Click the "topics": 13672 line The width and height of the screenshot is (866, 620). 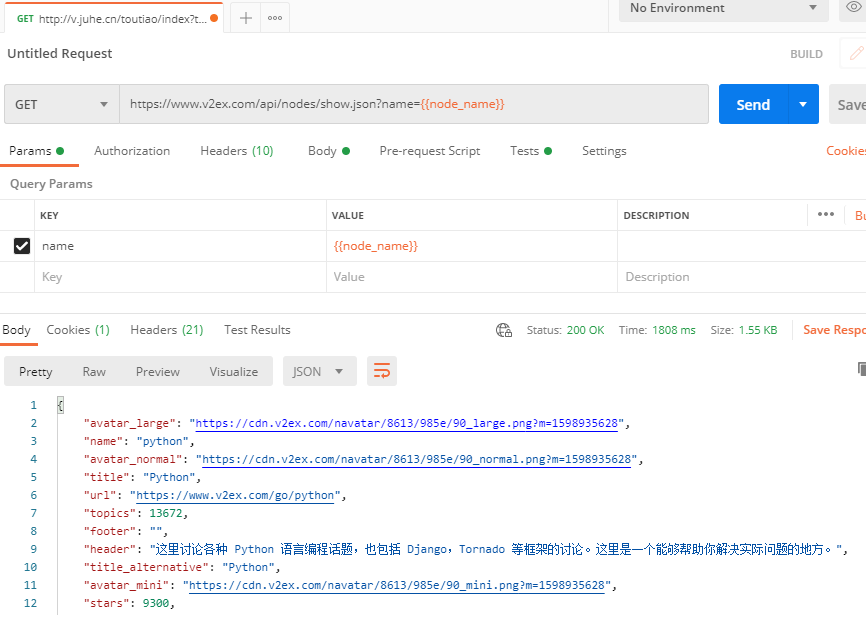click(x=135, y=513)
